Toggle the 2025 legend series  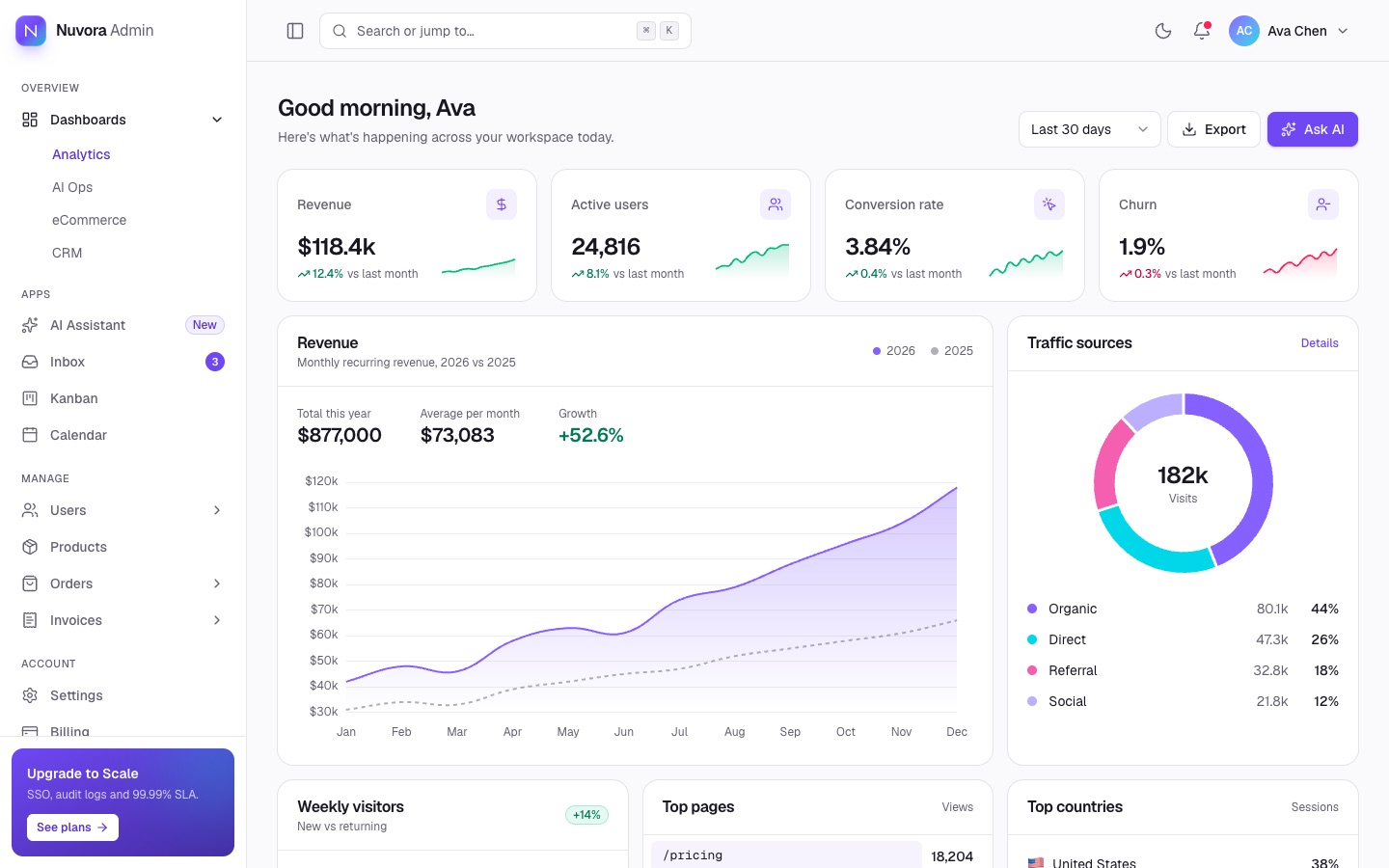pos(952,351)
